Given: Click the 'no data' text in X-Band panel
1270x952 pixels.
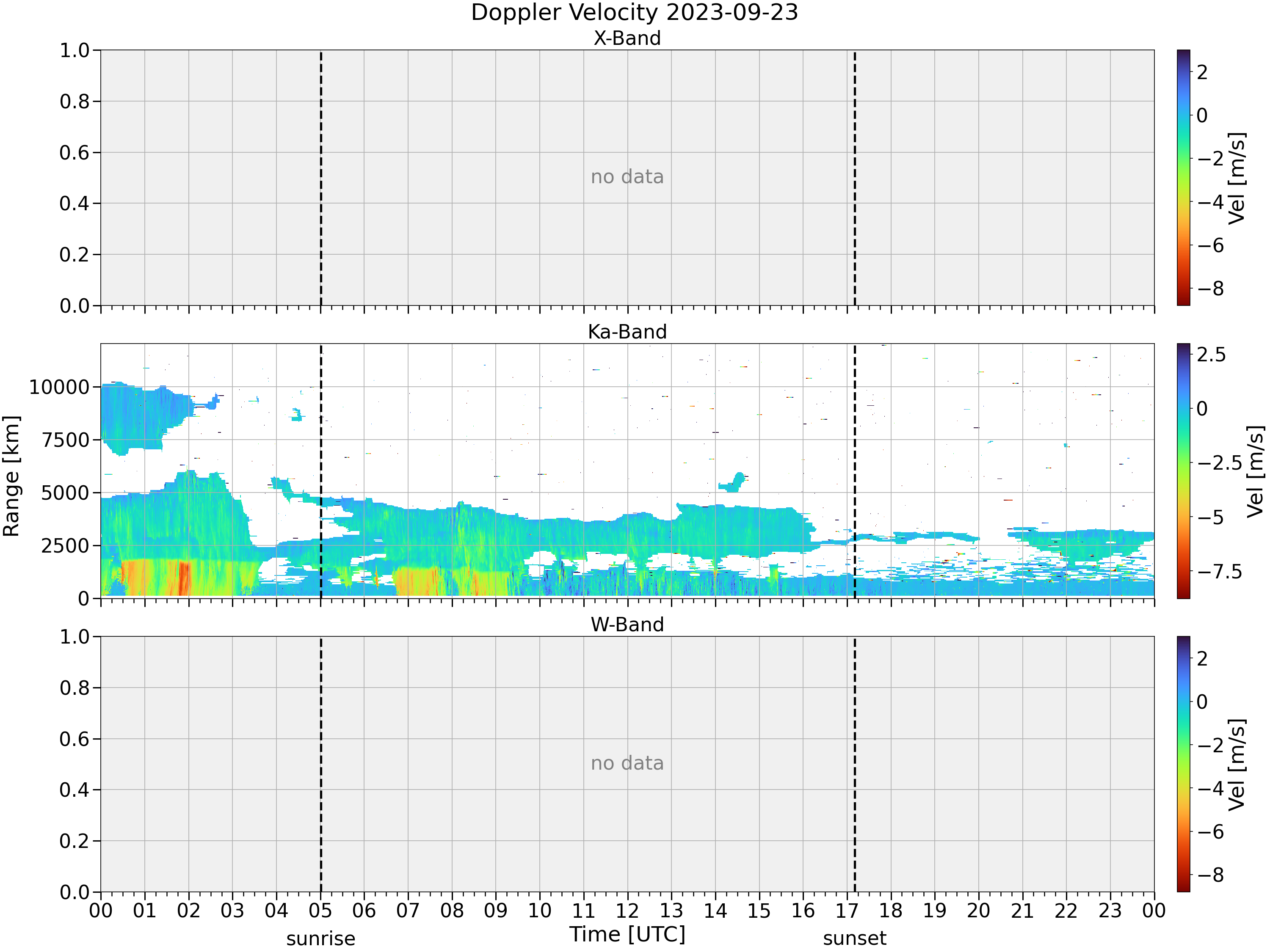Looking at the screenshot, I should click(627, 177).
